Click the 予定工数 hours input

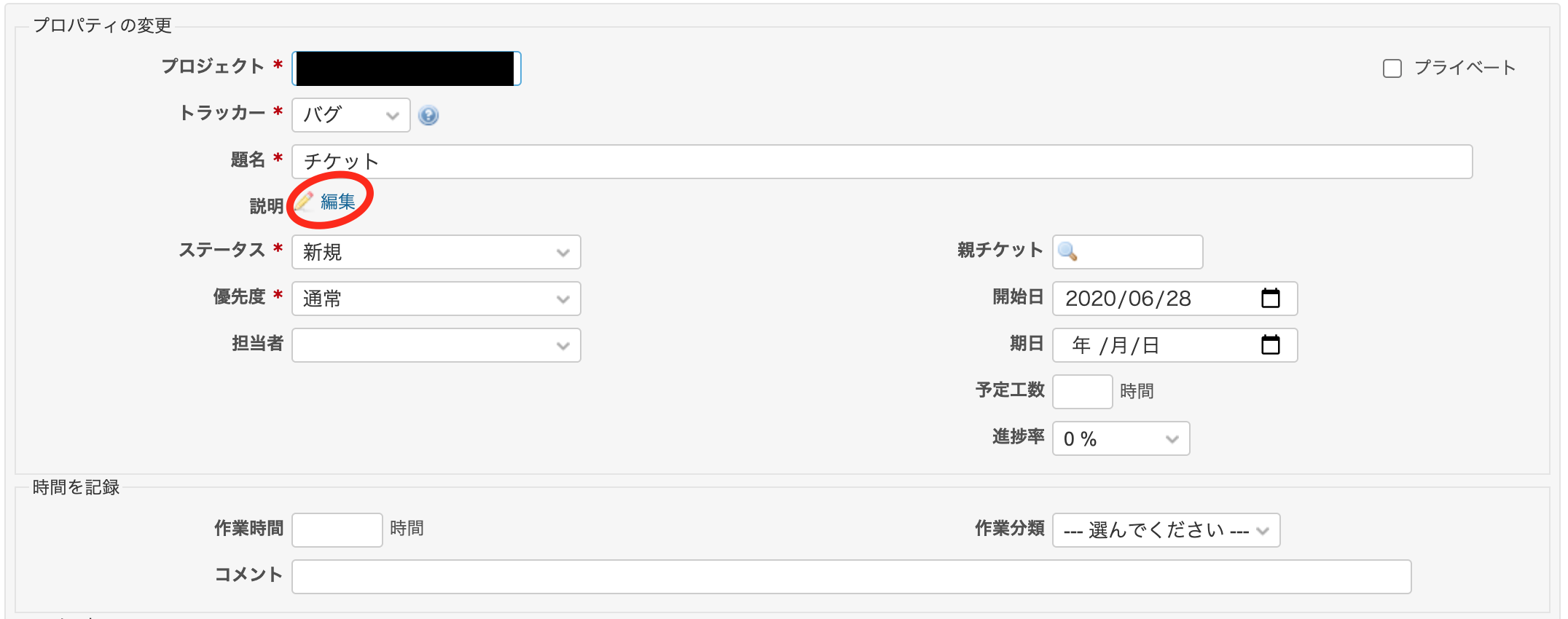(1083, 392)
